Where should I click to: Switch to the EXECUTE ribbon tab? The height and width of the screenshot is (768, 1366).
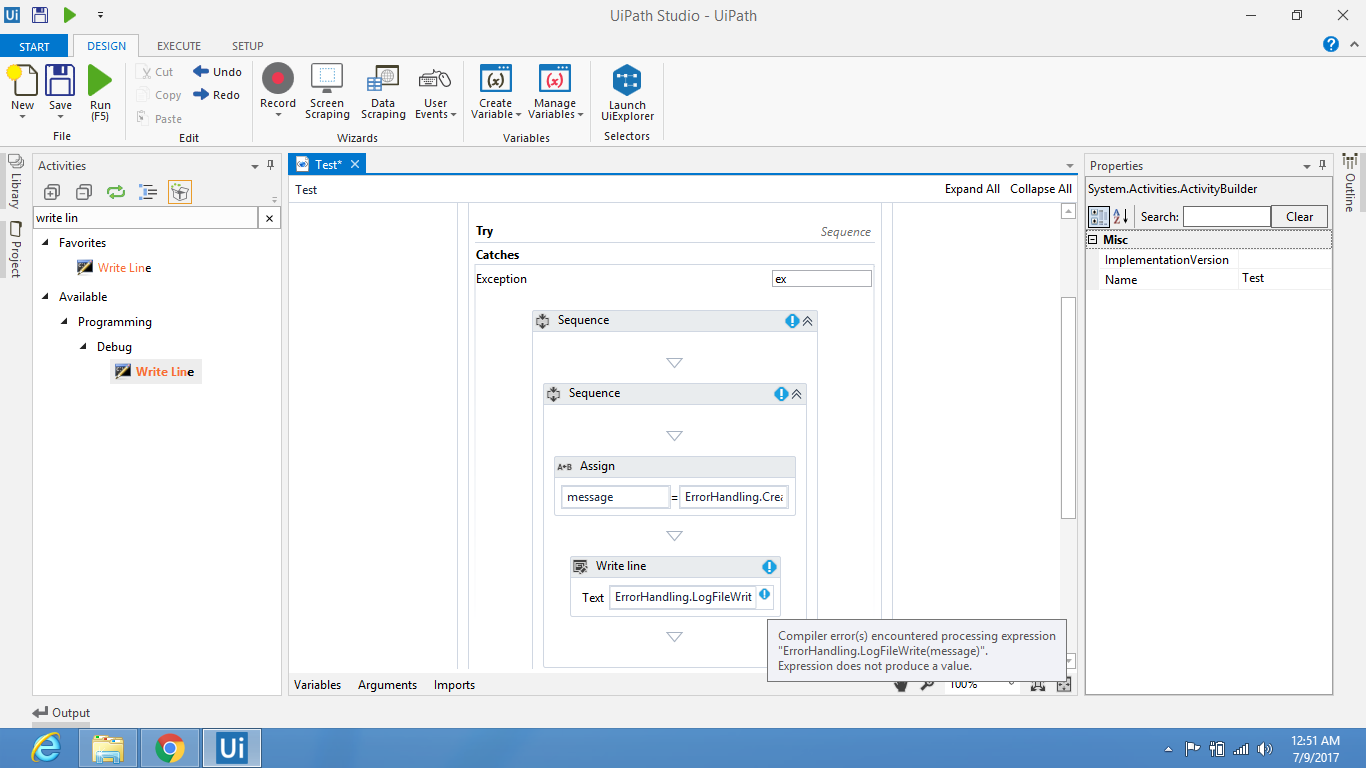[179, 46]
